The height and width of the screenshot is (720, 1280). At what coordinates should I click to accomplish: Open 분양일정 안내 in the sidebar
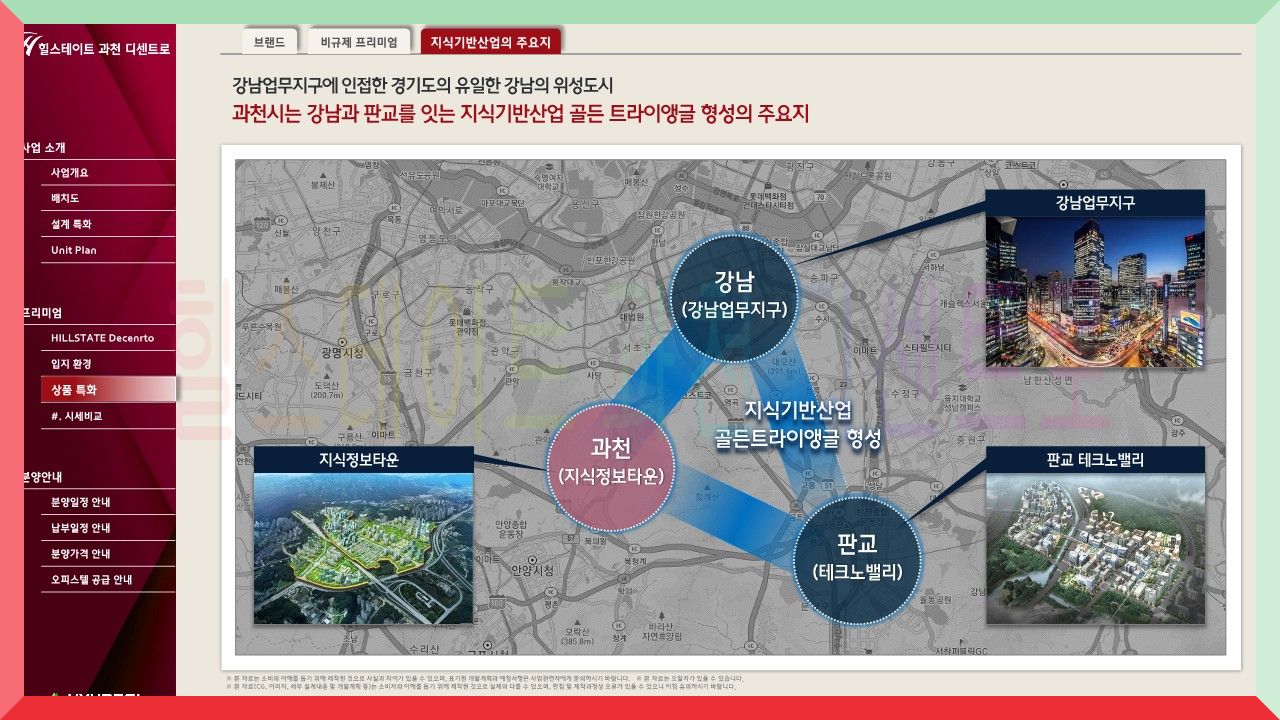(x=108, y=502)
